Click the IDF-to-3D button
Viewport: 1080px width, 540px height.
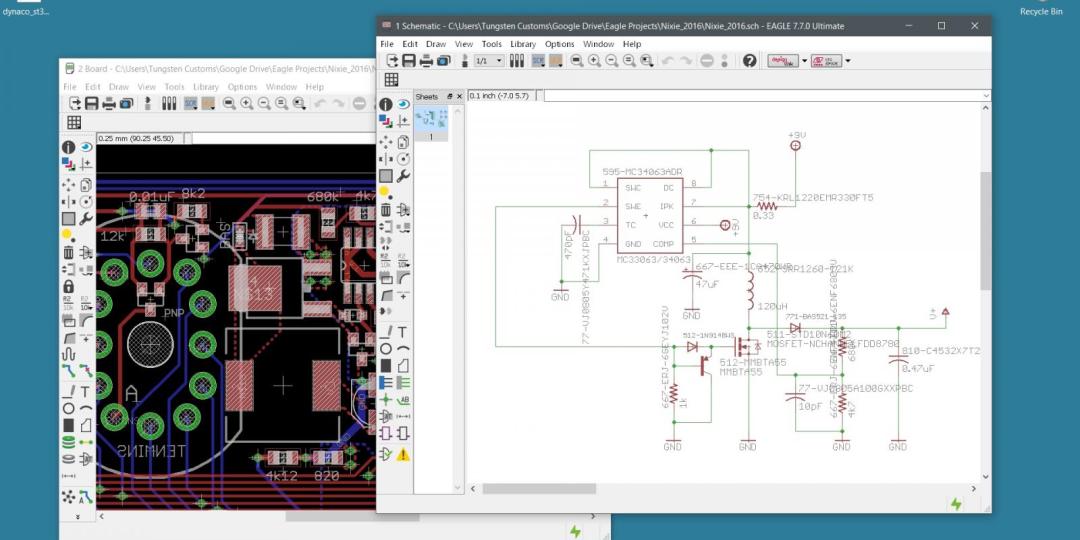pyautogui.click(x=827, y=61)
